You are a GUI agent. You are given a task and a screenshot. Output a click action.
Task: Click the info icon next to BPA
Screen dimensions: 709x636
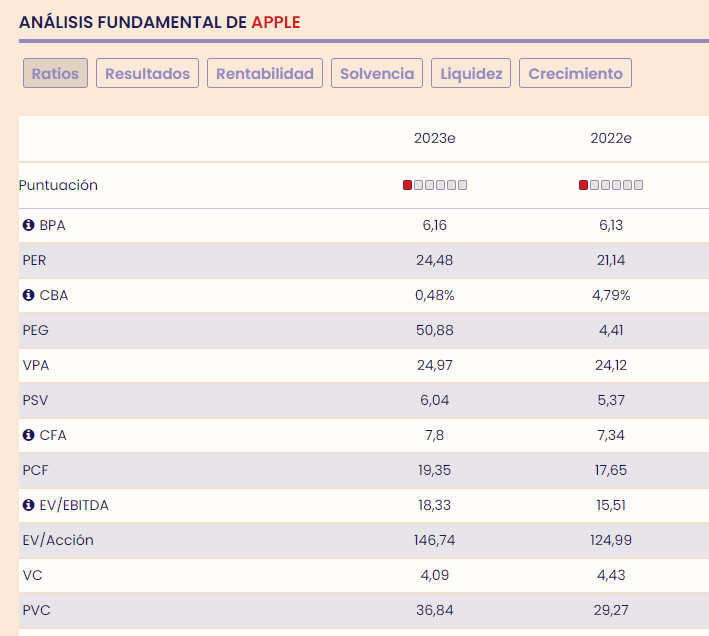coord(28,225)
